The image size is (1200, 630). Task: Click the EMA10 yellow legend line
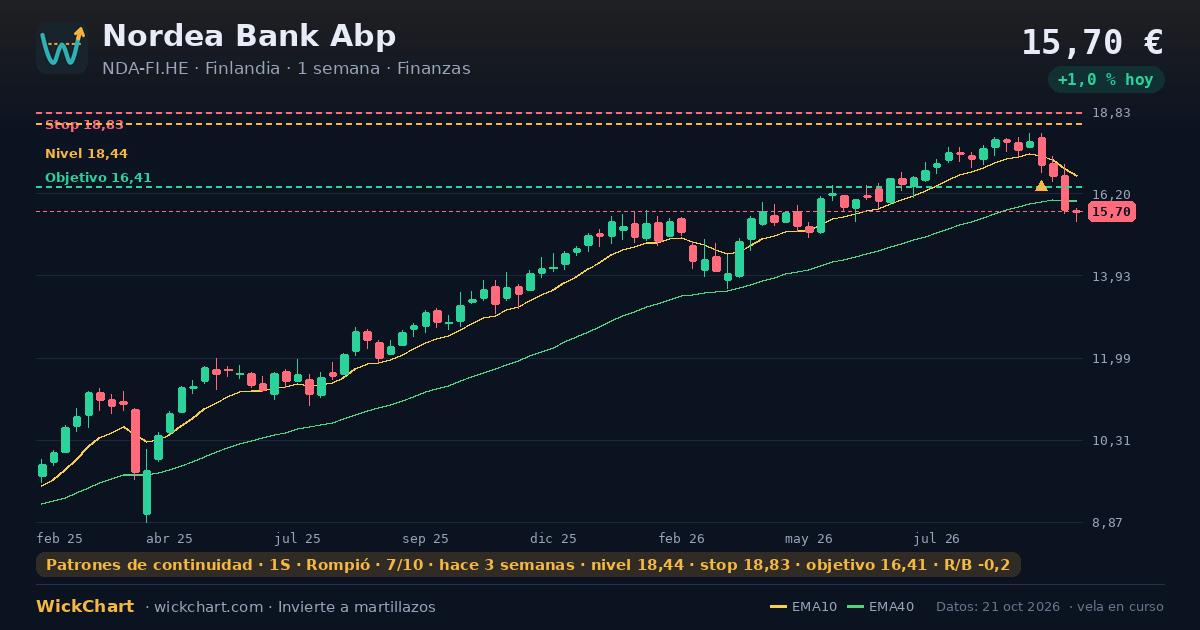tap(778, 607)
